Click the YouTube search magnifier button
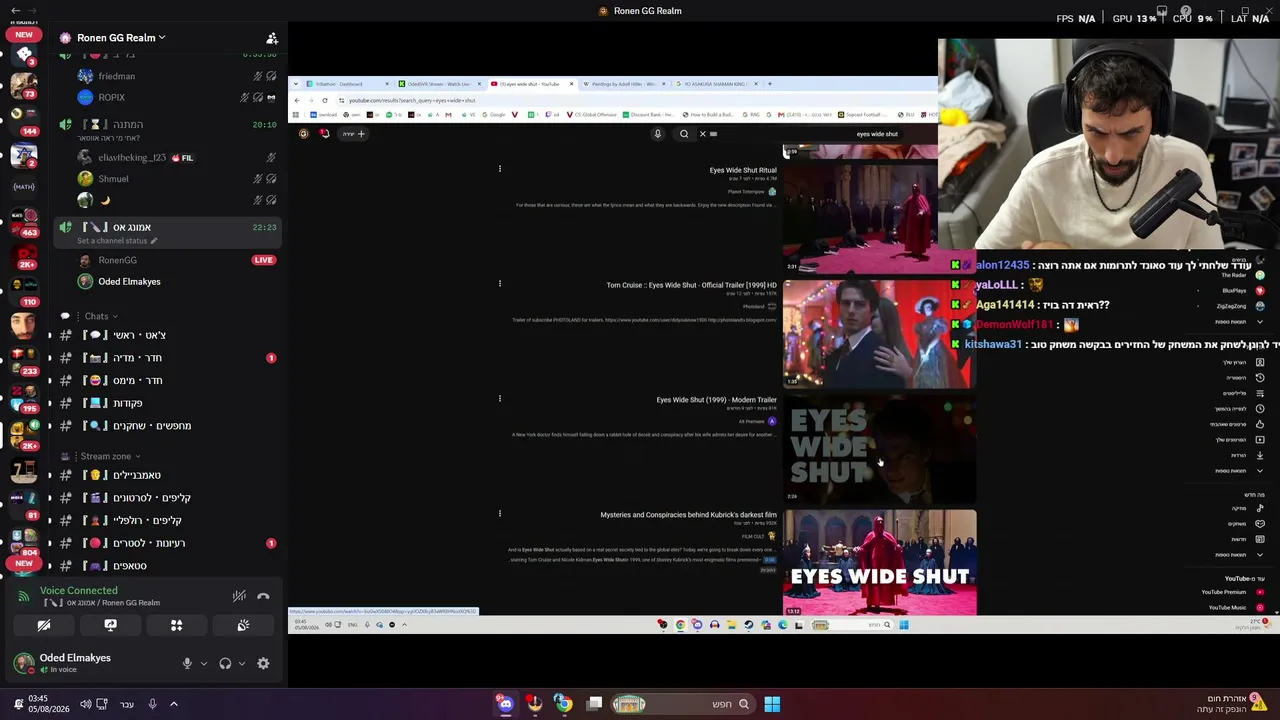Screen dimensions: 1280x720 [x=684, y=134]
